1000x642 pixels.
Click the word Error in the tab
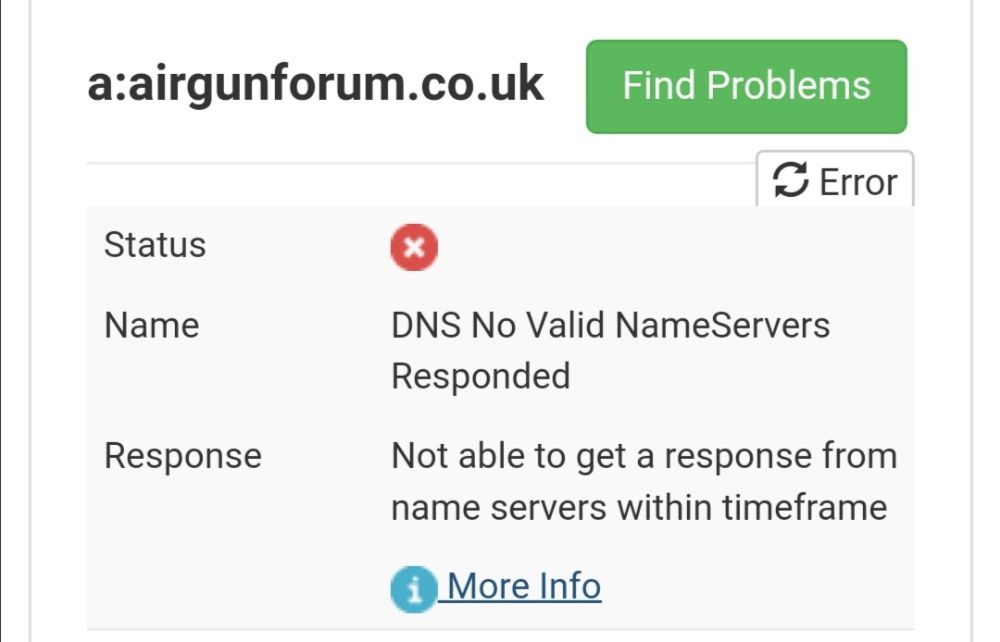[x=858, y=182]
